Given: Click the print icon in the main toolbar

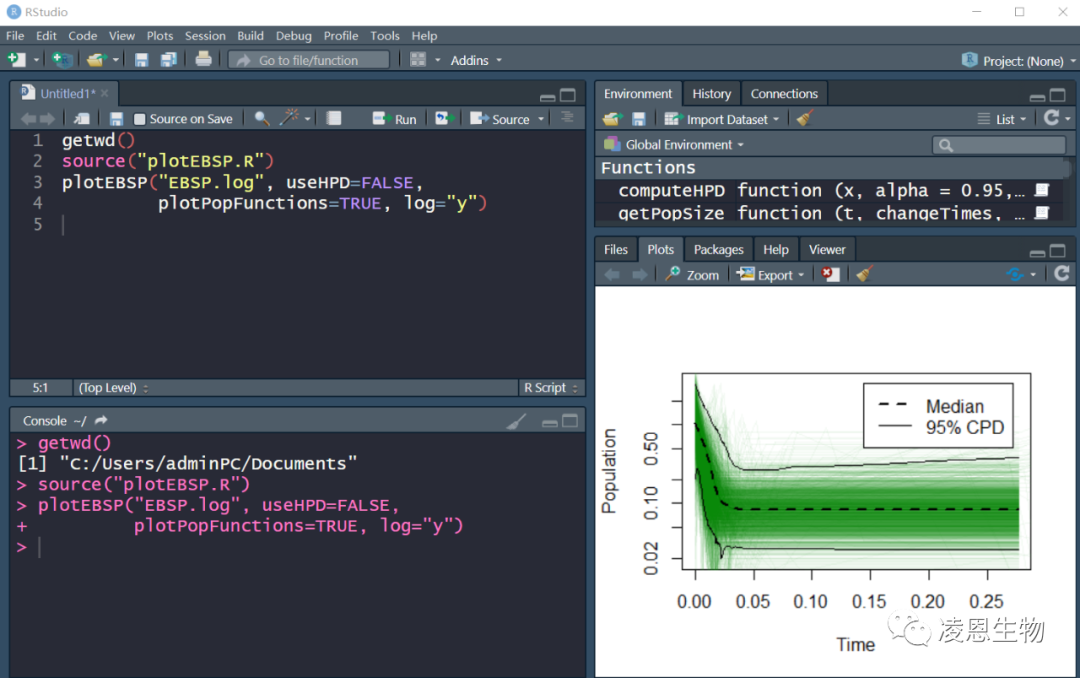Looking at the screenshot, I should tap(204, 60).
